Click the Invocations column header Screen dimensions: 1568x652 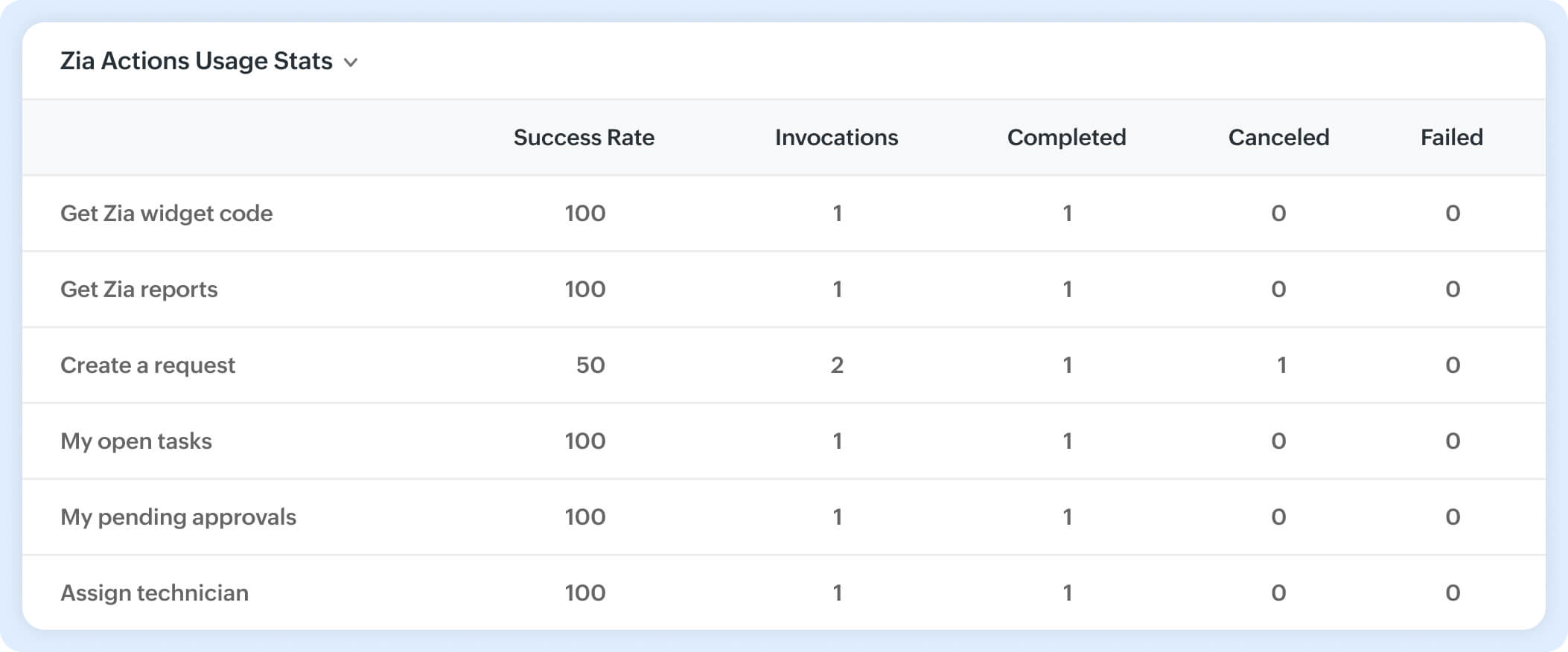[836, 138]
